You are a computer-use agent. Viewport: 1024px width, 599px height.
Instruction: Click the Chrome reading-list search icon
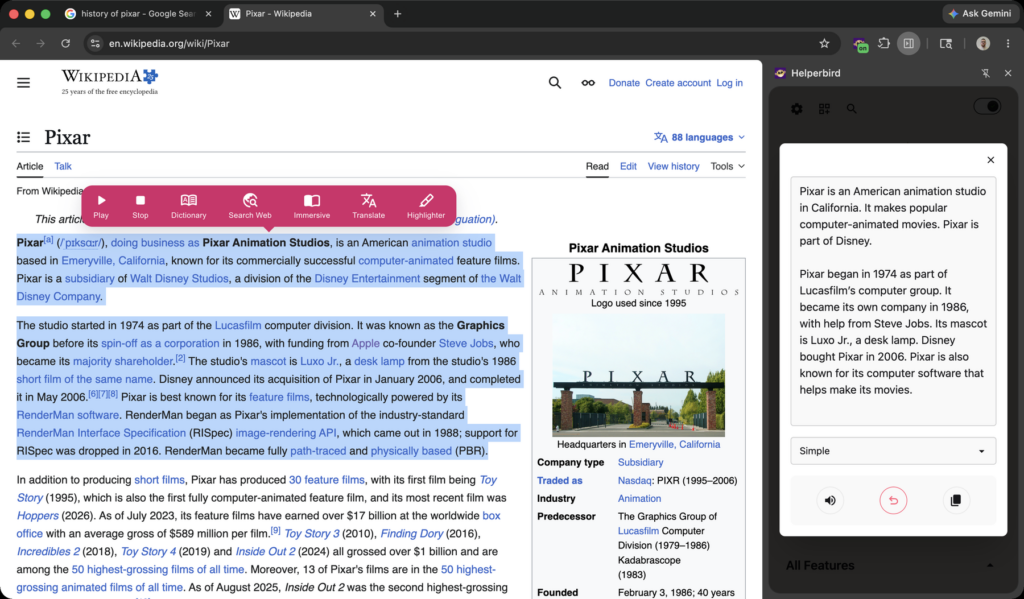pos(946,44)
